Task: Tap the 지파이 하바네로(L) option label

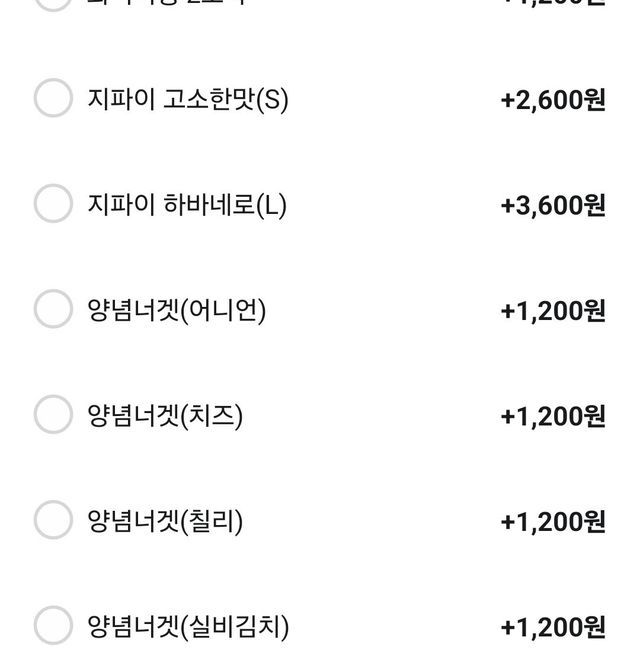Action: pyautogui.click(x=187, y=205)
